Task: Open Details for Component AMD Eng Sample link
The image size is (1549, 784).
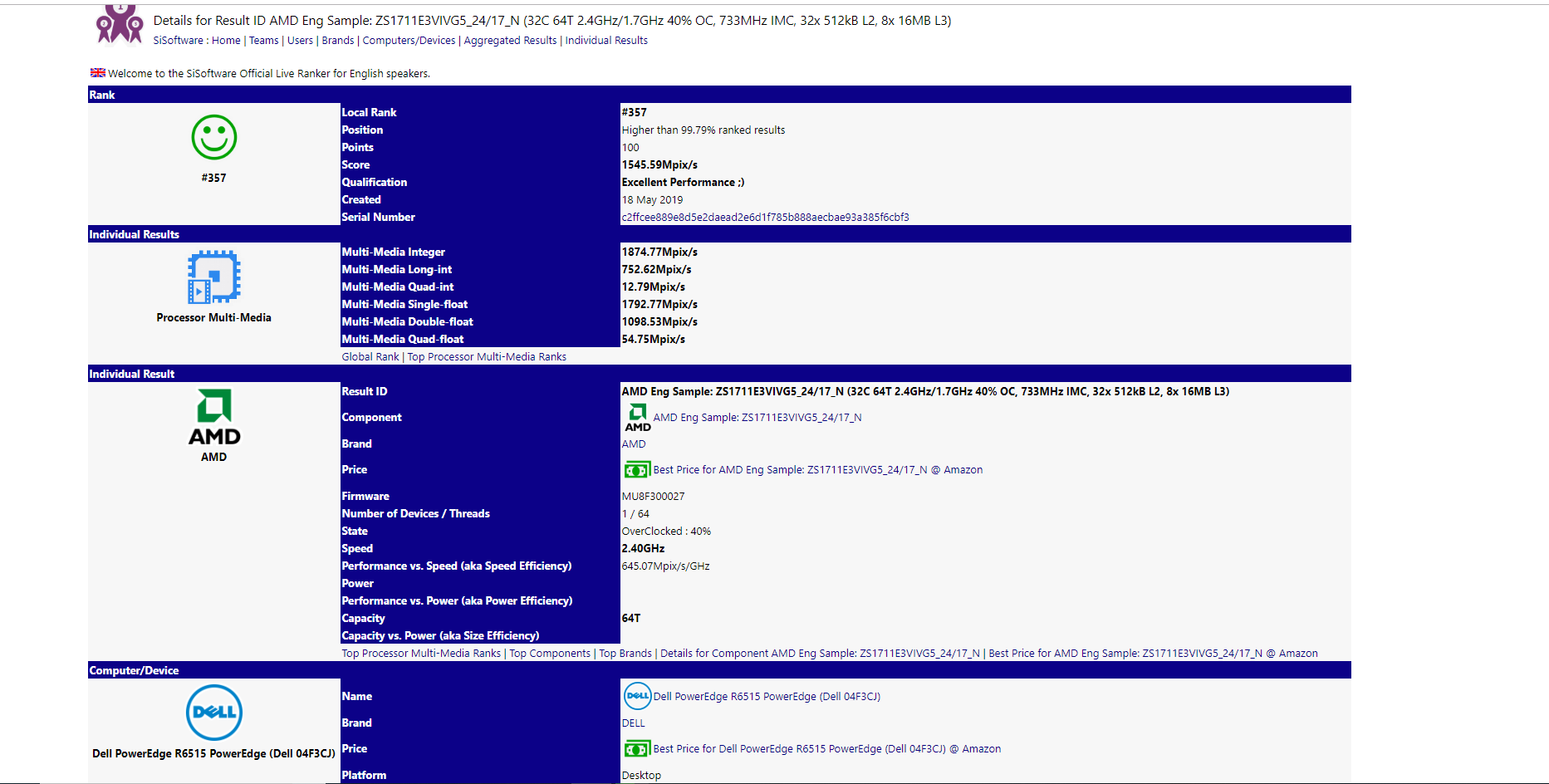Action: point(820,654)
